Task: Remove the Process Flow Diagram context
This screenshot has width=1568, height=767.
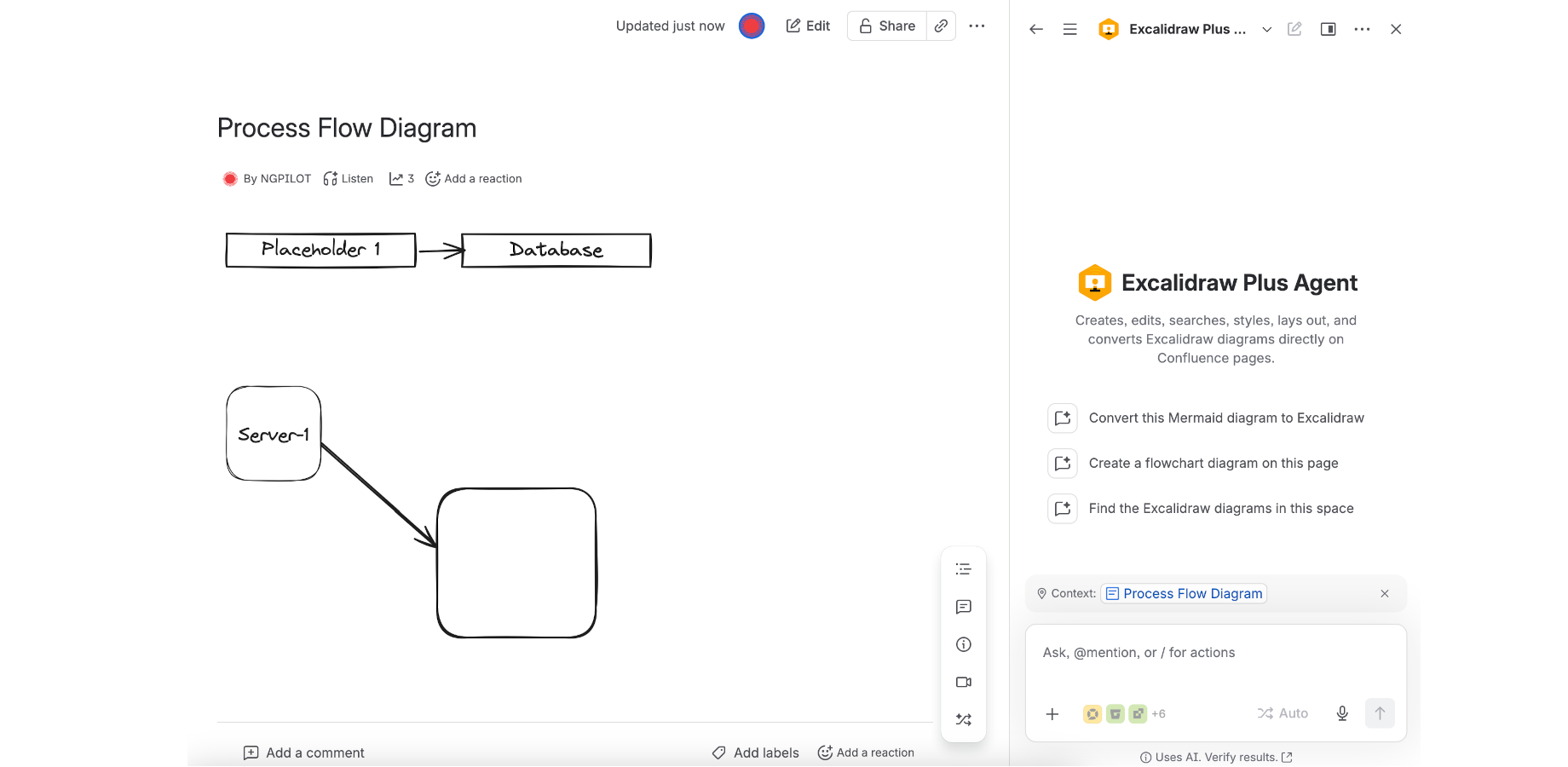Action: 1385,593
